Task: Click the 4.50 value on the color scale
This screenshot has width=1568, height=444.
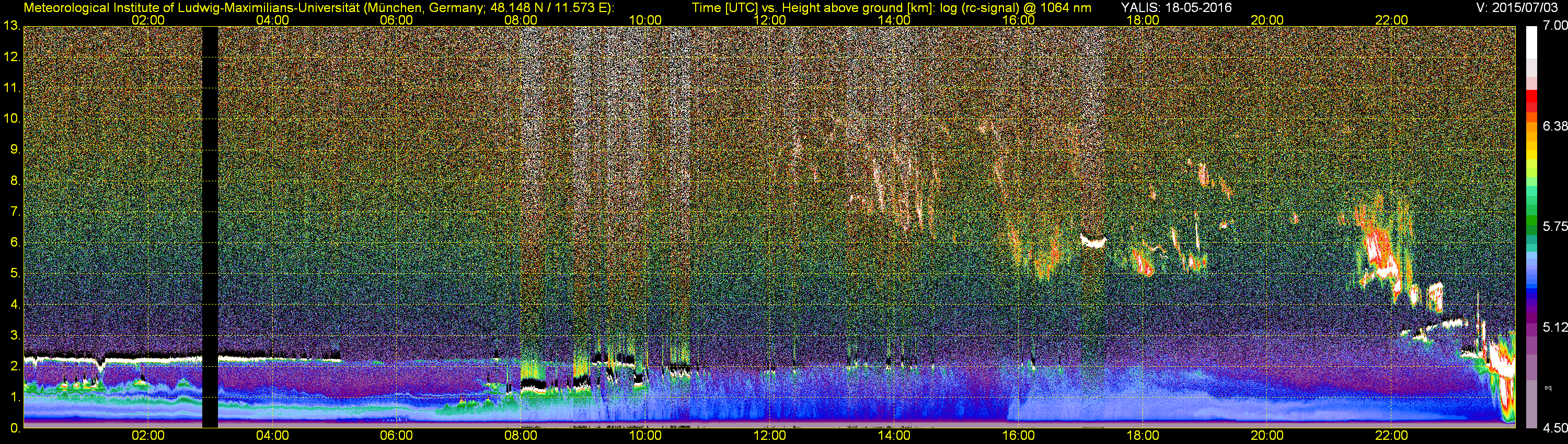Action: (1555, 428)
